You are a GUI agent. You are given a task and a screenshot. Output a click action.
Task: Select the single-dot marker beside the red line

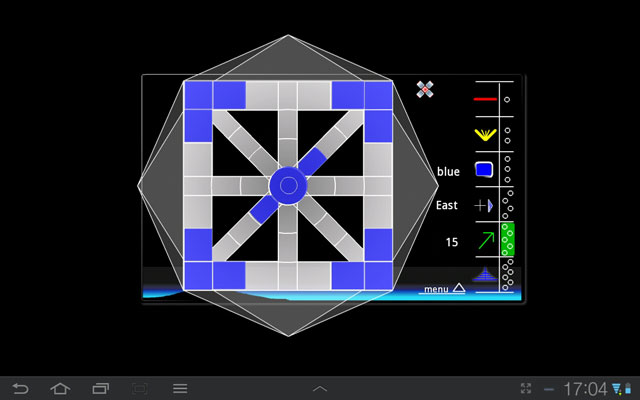[x=507, y=99]
